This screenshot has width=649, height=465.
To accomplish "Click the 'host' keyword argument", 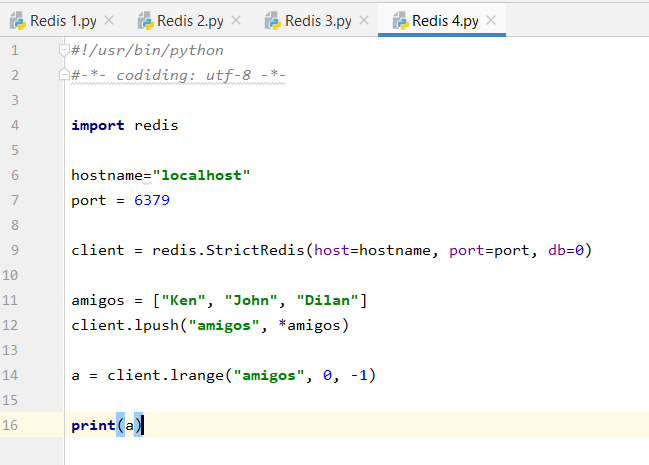I will tap(332, 250).
